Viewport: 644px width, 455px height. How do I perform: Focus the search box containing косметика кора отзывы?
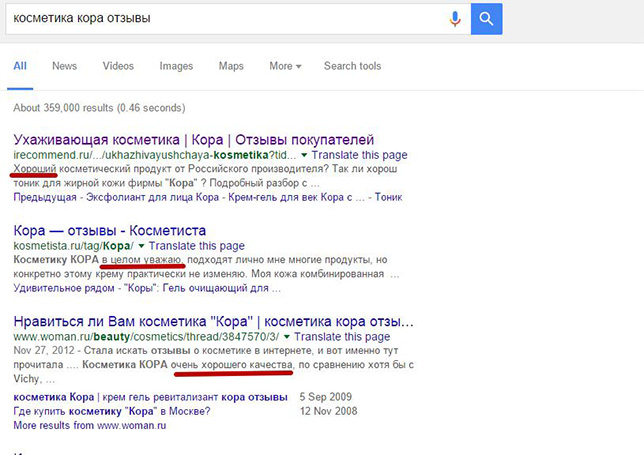point(238,19)
